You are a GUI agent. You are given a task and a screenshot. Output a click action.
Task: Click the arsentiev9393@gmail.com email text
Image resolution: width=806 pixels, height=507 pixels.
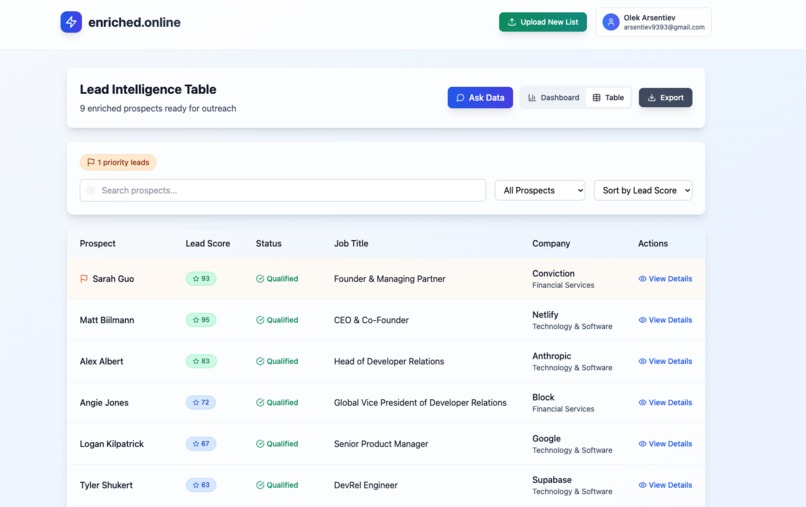664,27
